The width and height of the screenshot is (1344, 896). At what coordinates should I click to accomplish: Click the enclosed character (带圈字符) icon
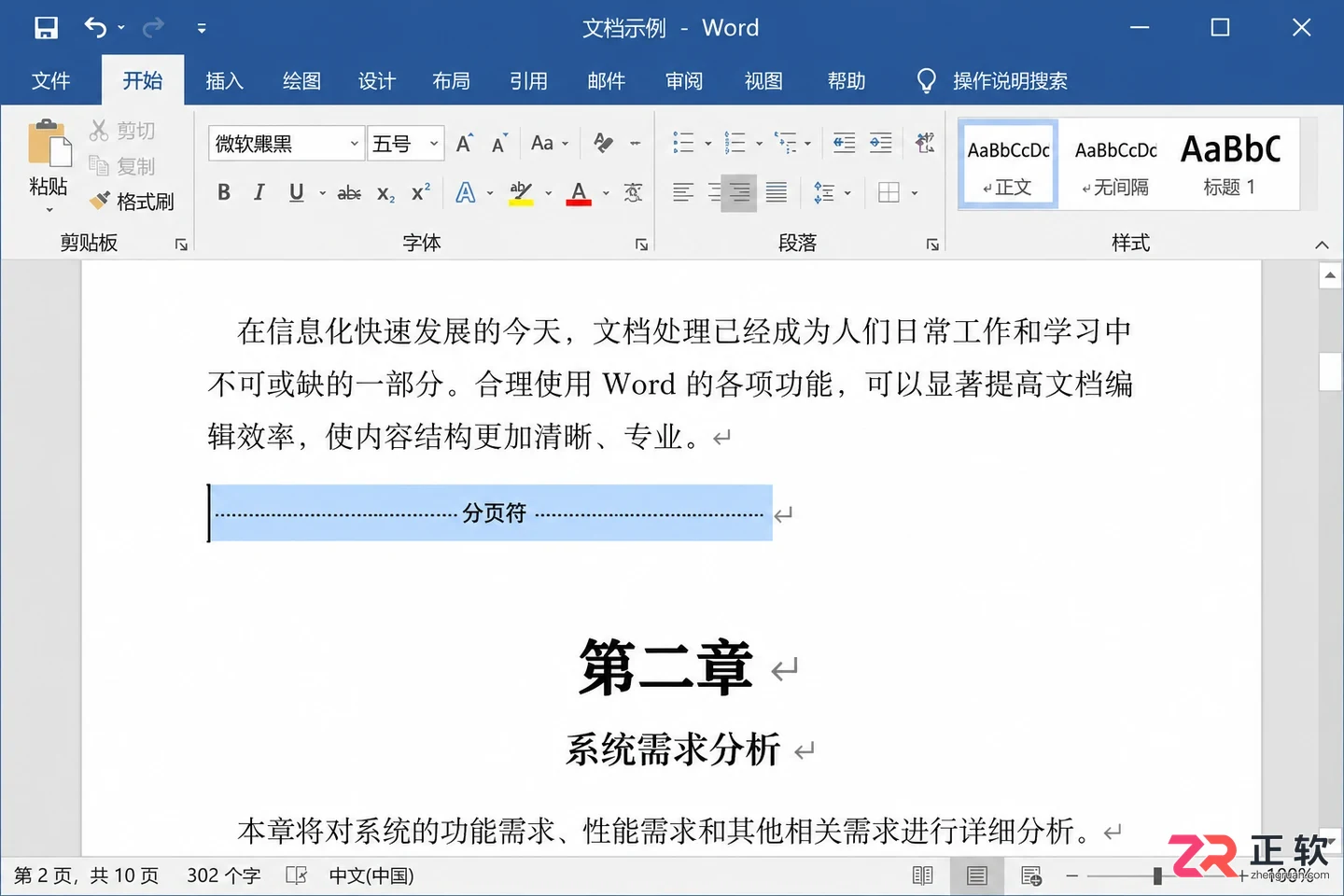[x=634, y=192]
